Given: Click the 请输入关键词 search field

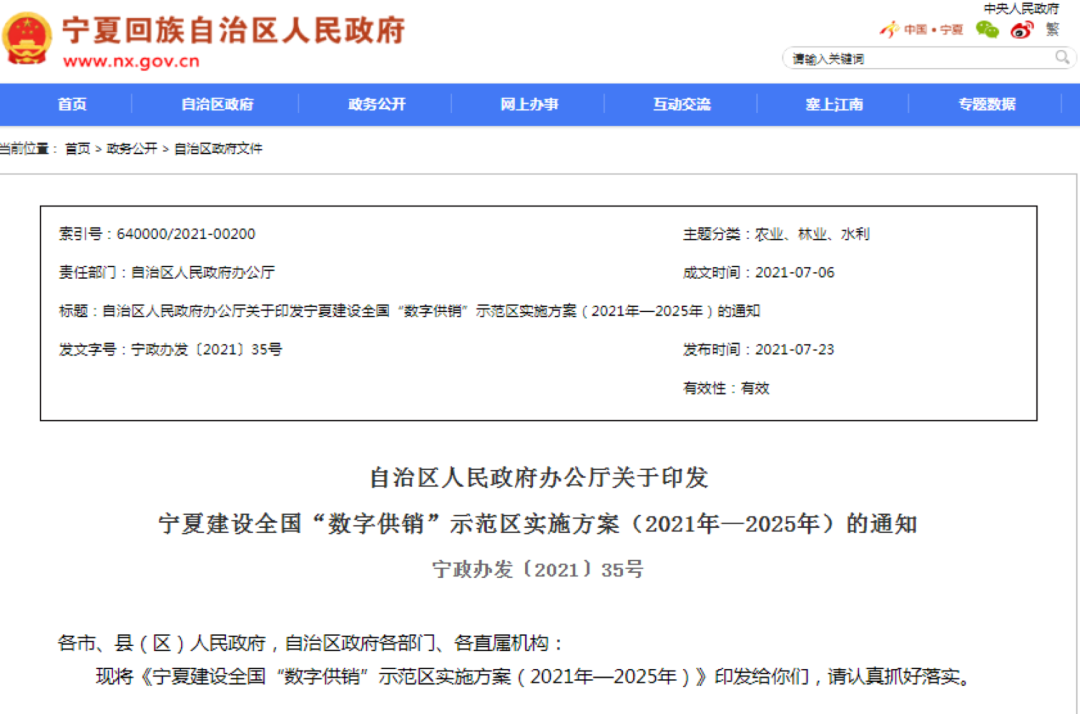Looking at the screenshot, I should click(x=920, y=59).
